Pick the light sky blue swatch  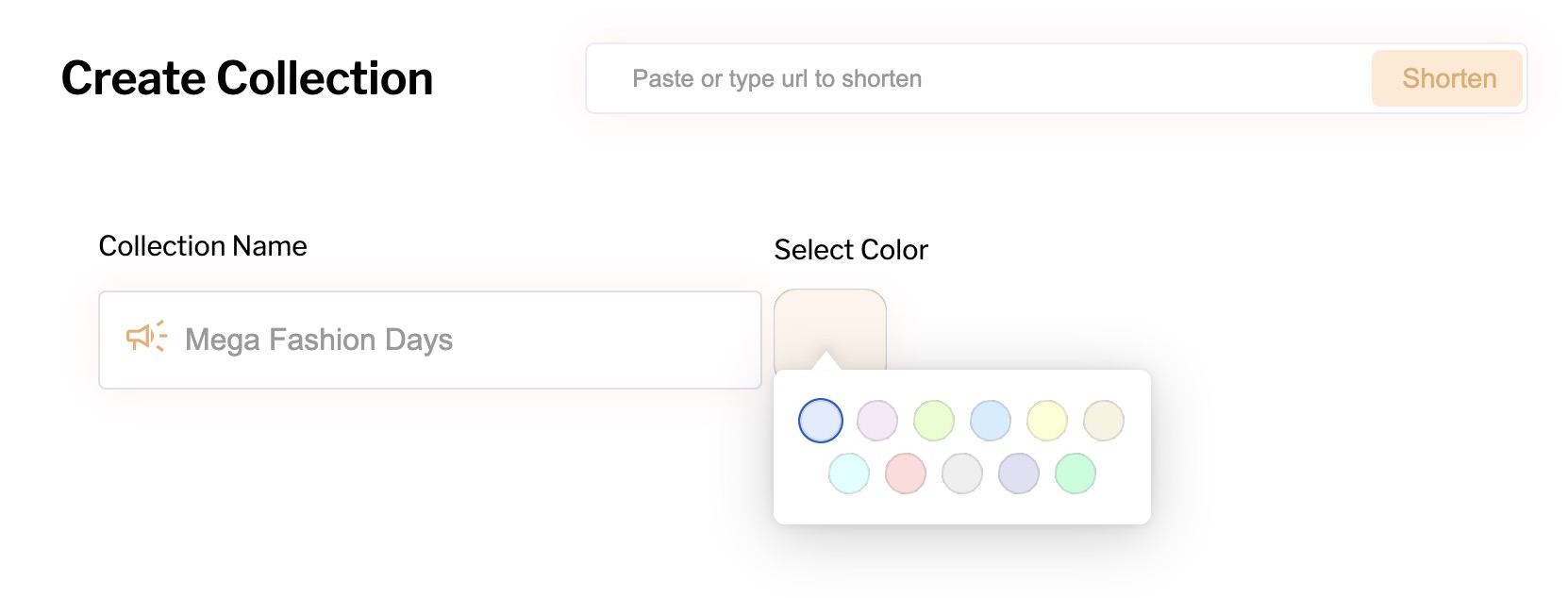[x=991, y=421]
